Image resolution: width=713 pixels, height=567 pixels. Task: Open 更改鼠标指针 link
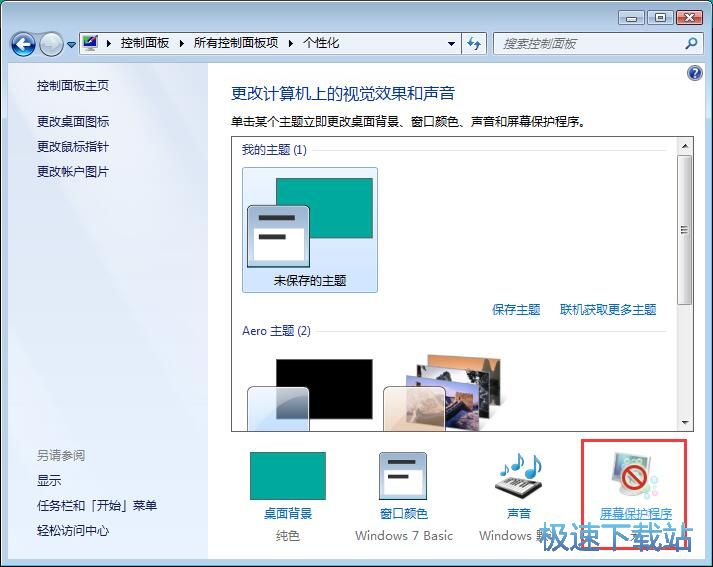point(73,146)
